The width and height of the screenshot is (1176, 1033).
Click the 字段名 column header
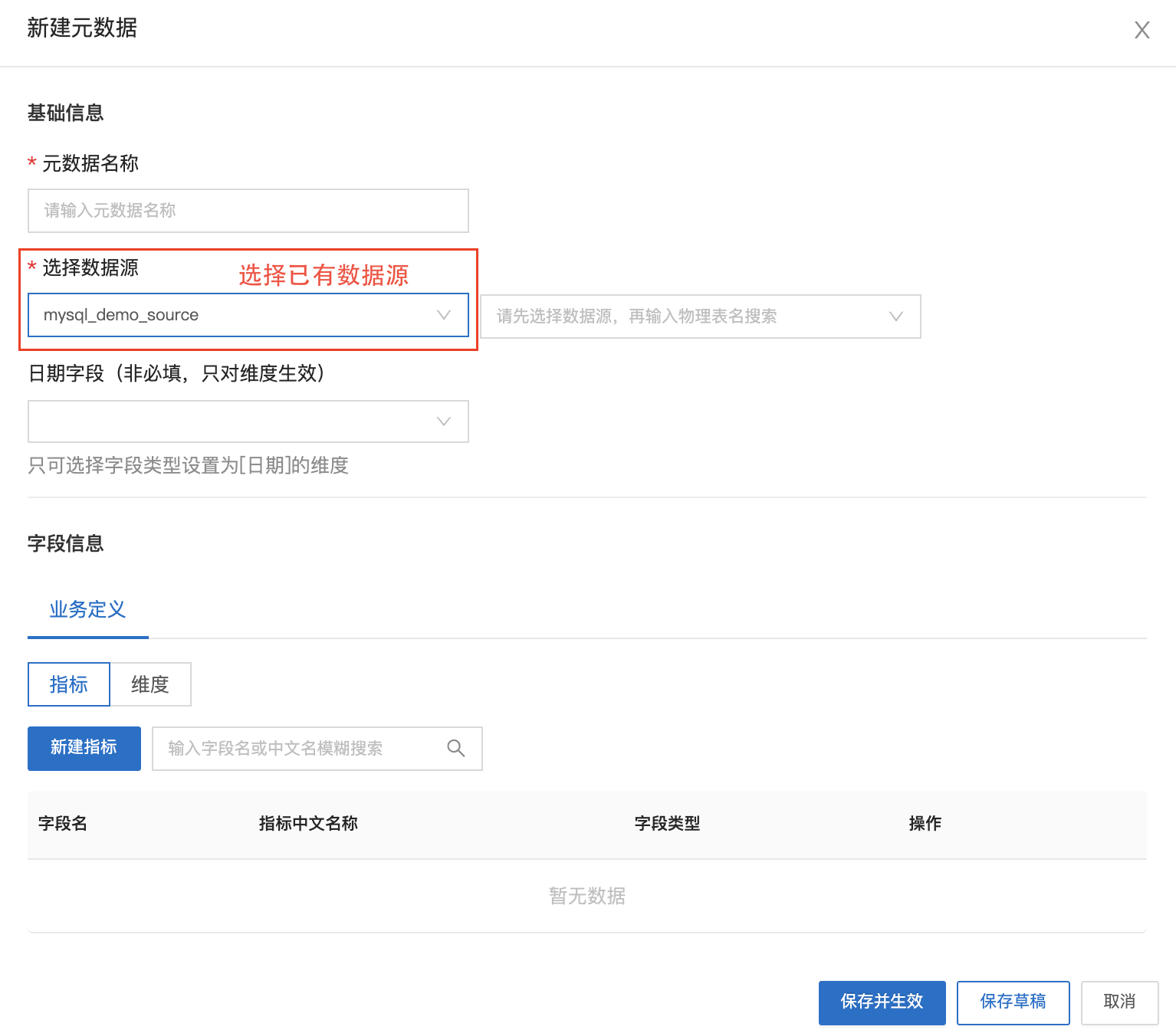pyautogui.click(x=63, y=824)
